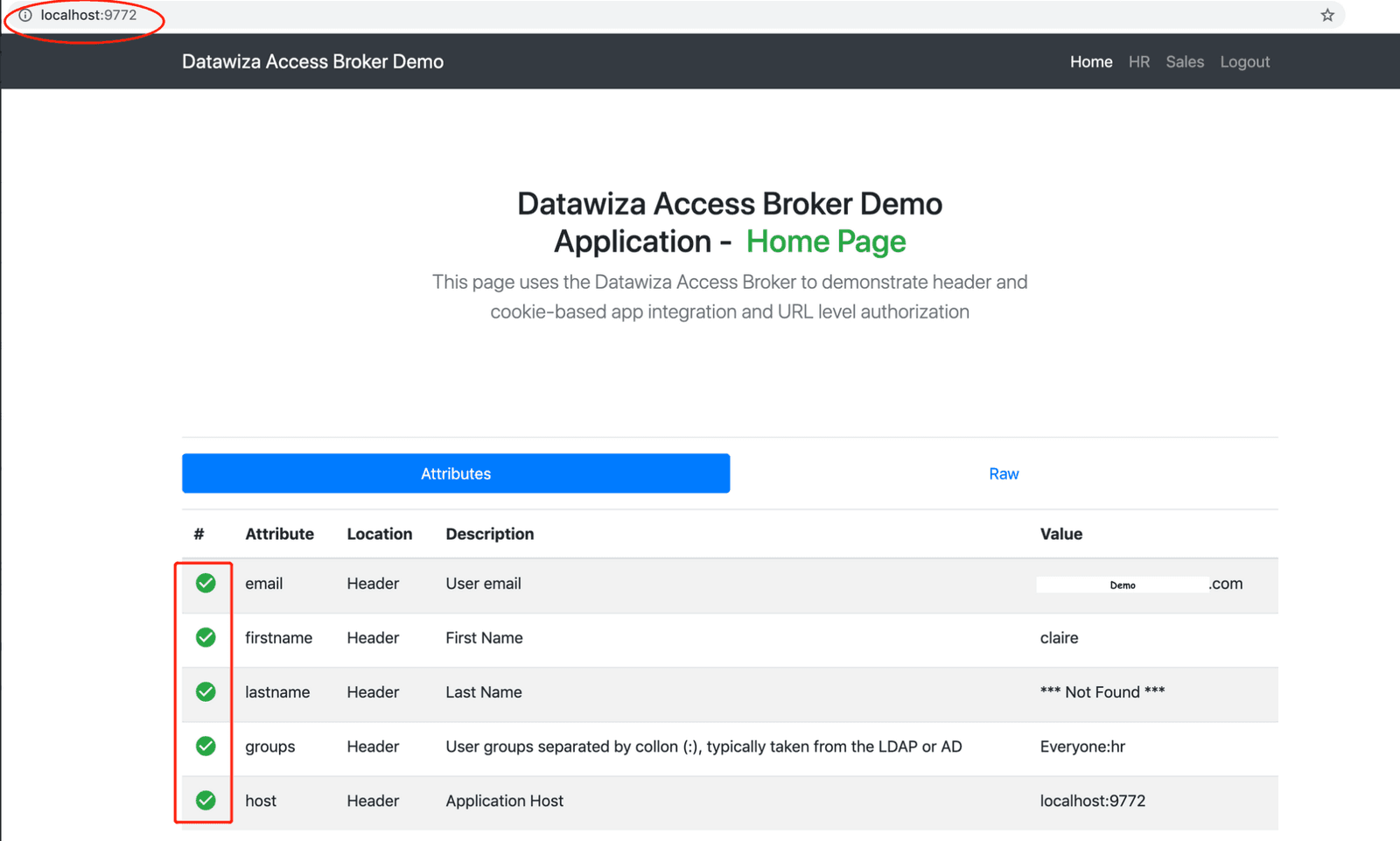Select the host attribute cell

[261, 801]
